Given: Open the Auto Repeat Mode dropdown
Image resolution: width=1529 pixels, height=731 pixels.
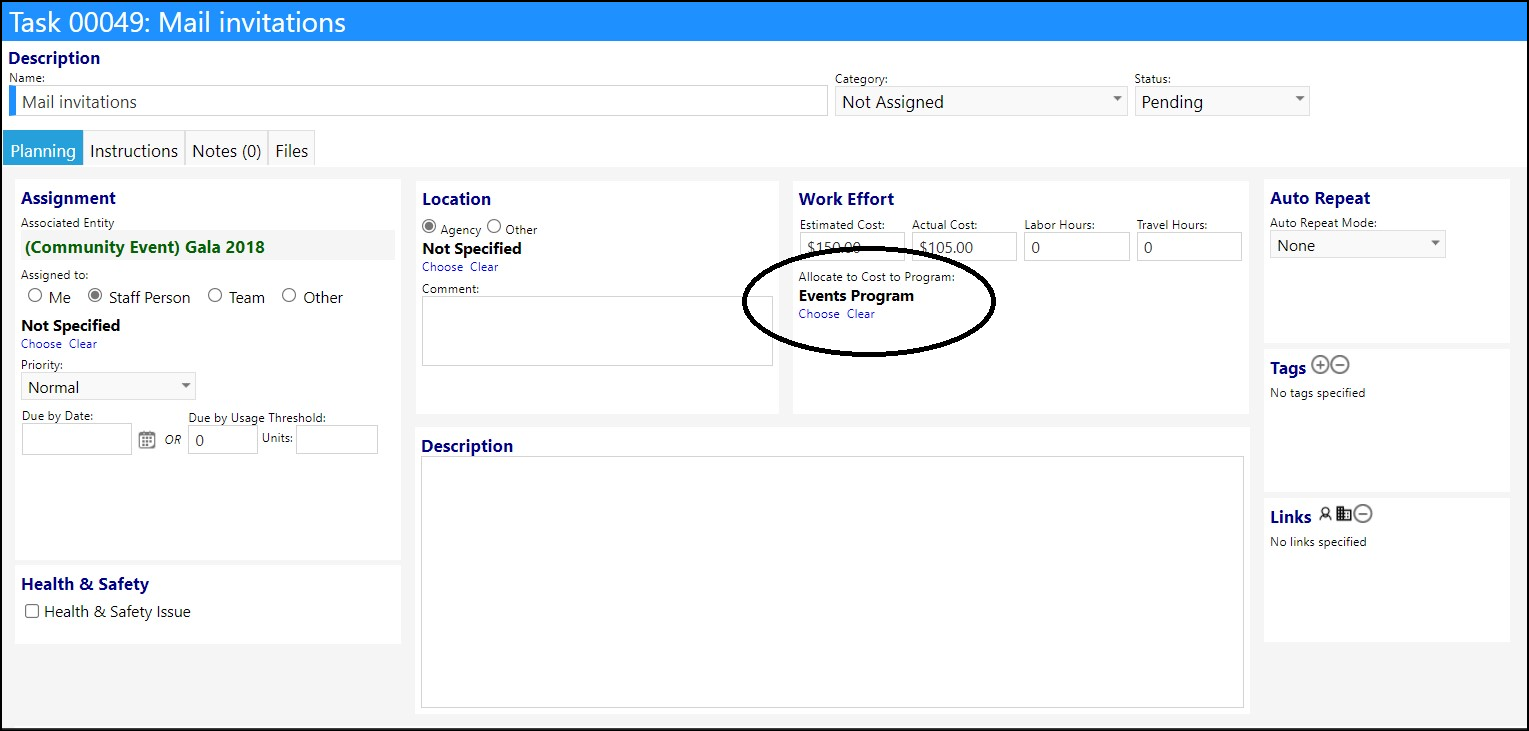Looking at the screenshot, I should [1358, 245].
